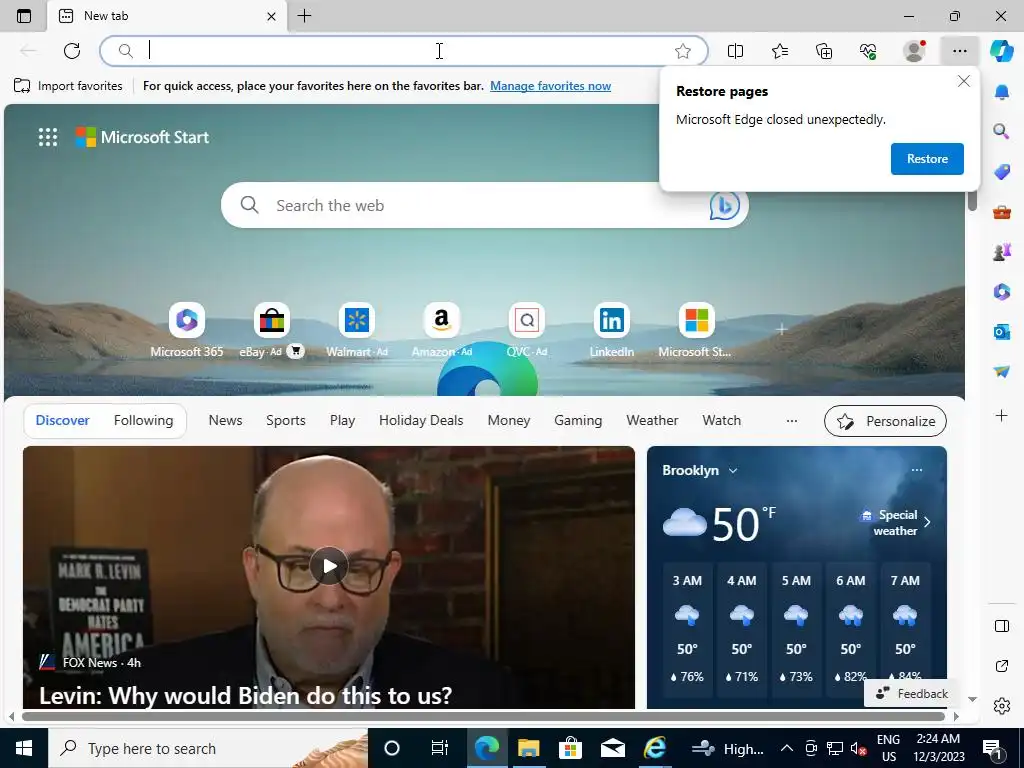Open the Feedback button
Screen dimensions: 1024x768
point(912,694)
